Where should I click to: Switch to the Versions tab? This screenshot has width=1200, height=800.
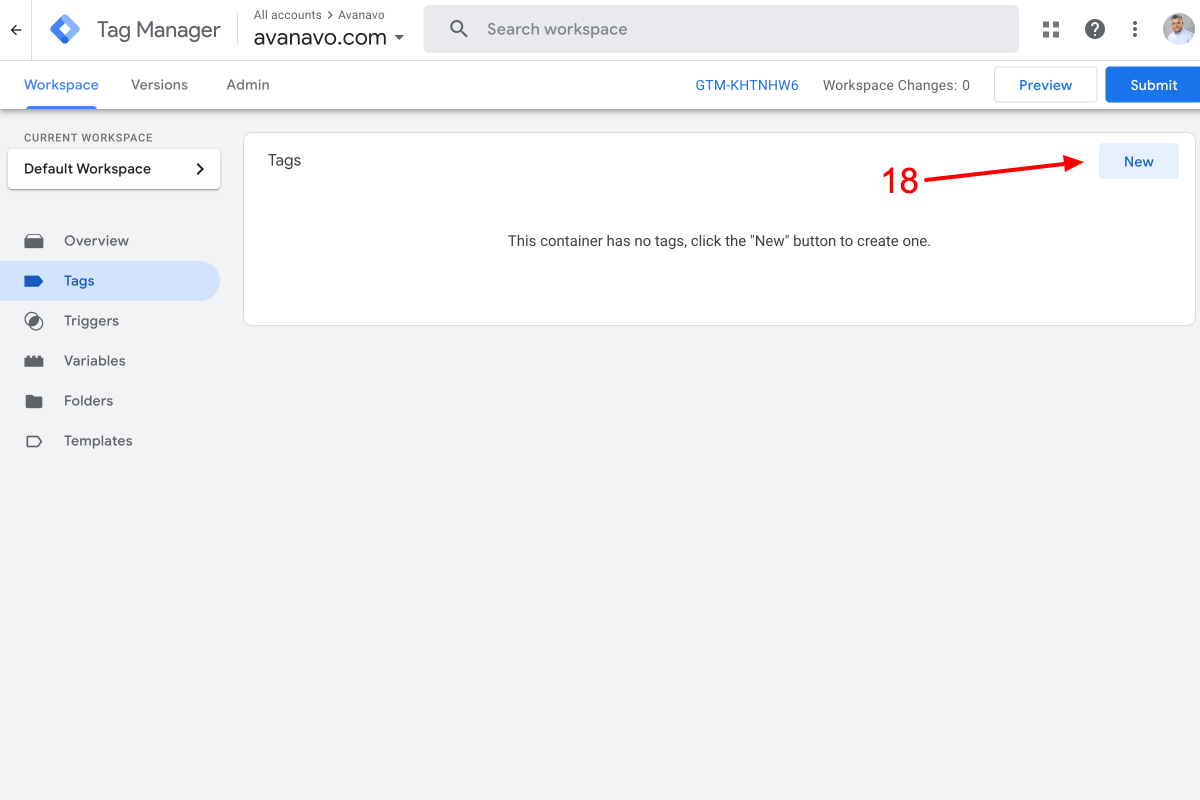[159, 85]
